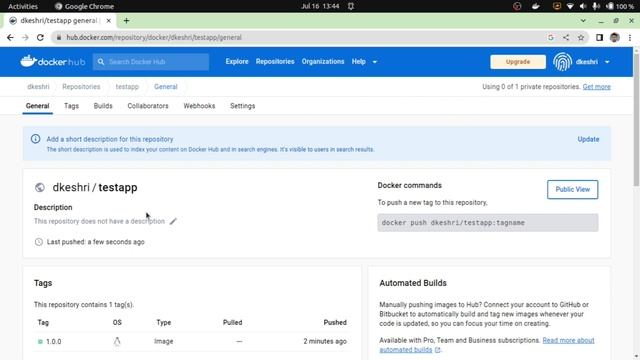This screenshot has height=360, width=640.
Task: Toggle the Chrome side panel icon
Action: [x=599, y=38]
